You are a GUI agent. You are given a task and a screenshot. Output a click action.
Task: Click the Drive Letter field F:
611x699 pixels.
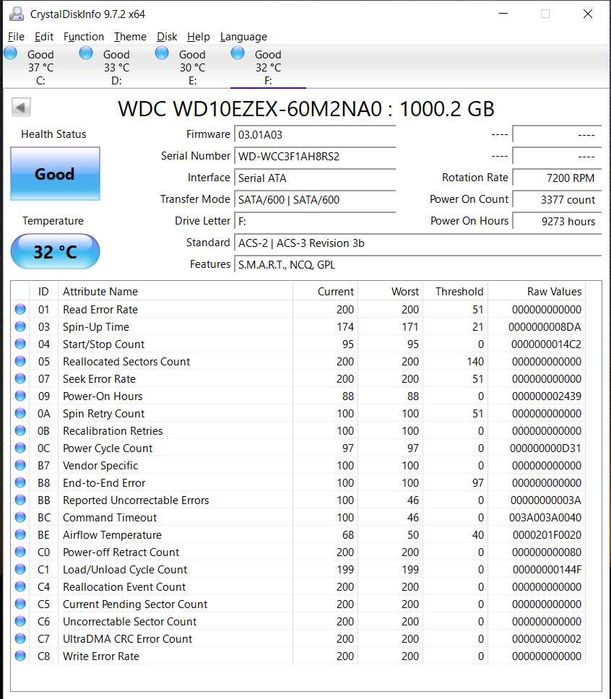click(x=315, y=222)
